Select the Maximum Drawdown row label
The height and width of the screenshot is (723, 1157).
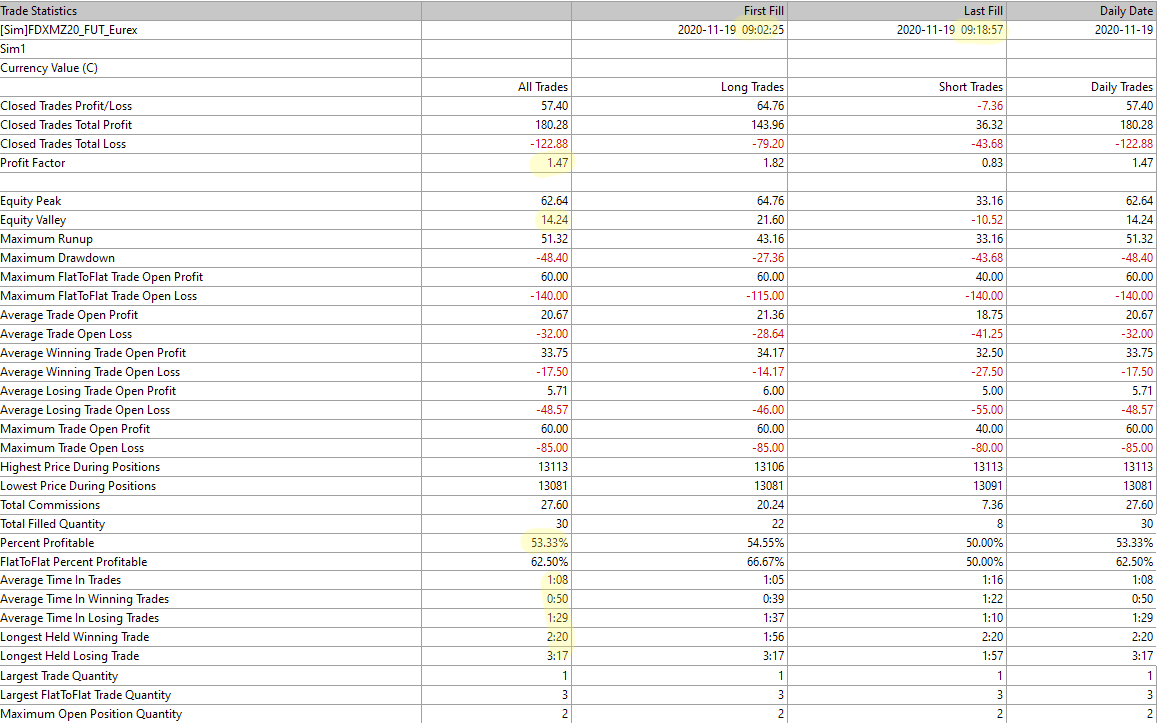(58, 258)
